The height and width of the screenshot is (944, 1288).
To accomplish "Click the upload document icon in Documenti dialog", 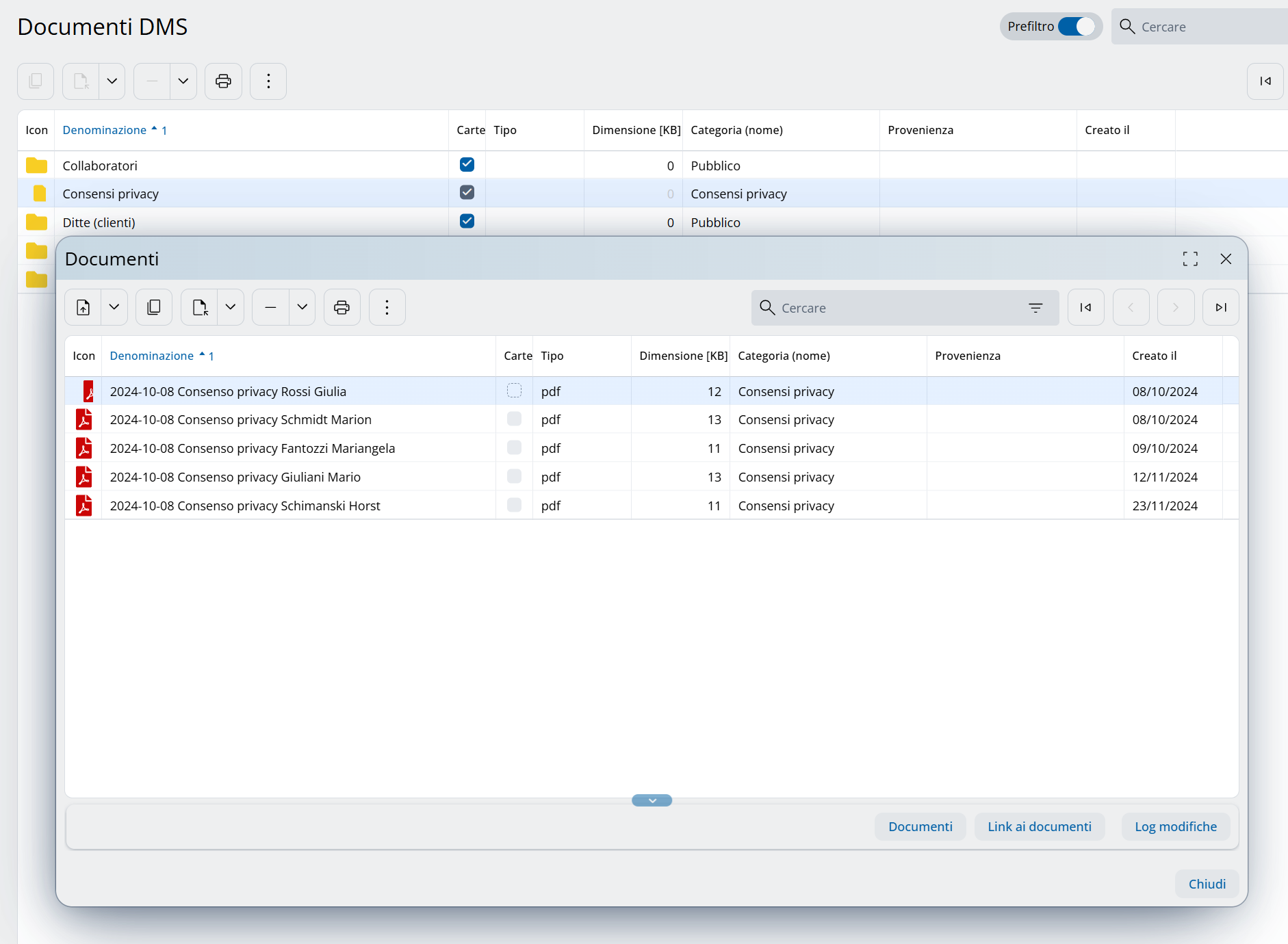I will tap(83, 308).
